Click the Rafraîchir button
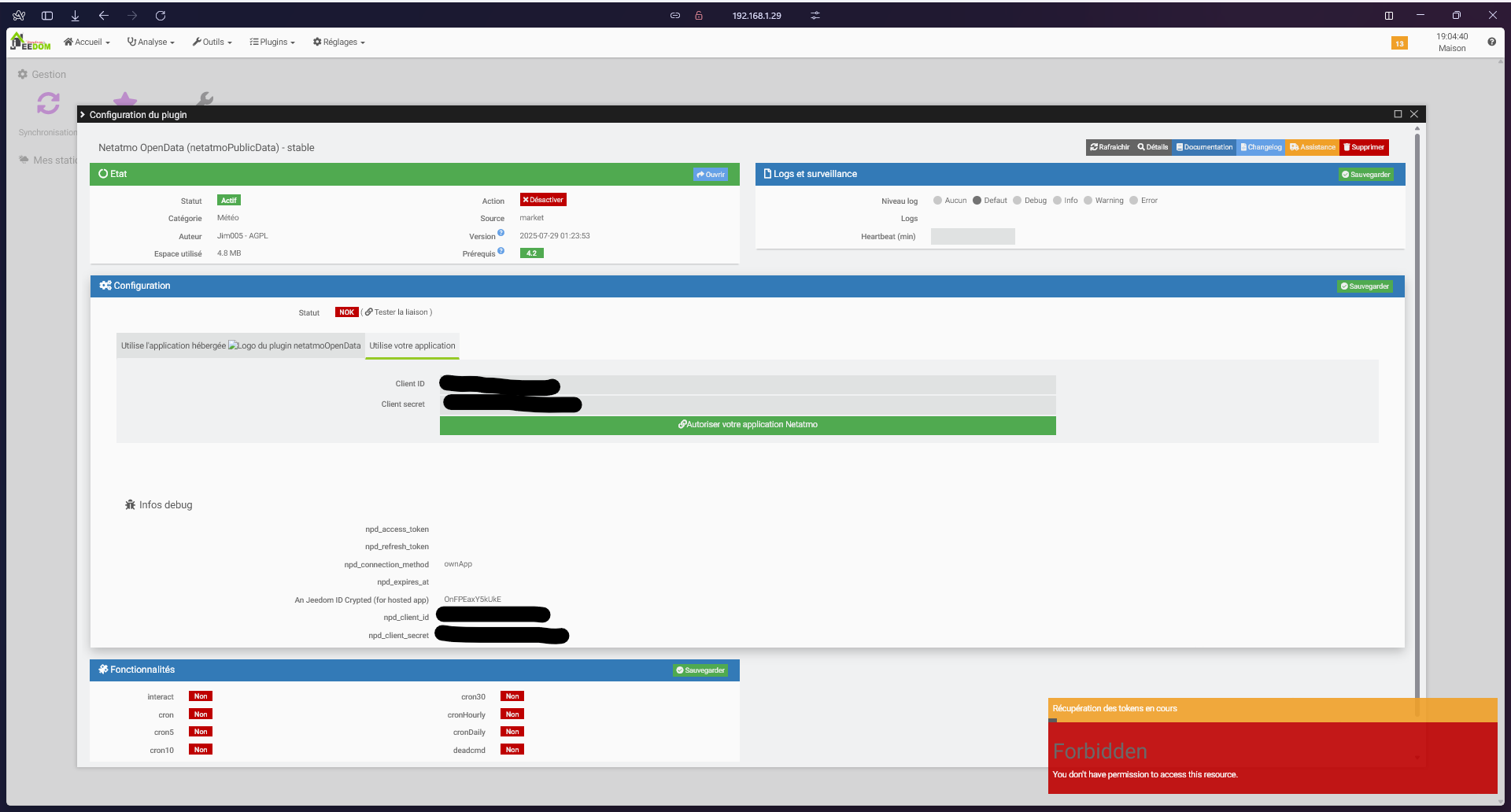 coord(1110,147)
